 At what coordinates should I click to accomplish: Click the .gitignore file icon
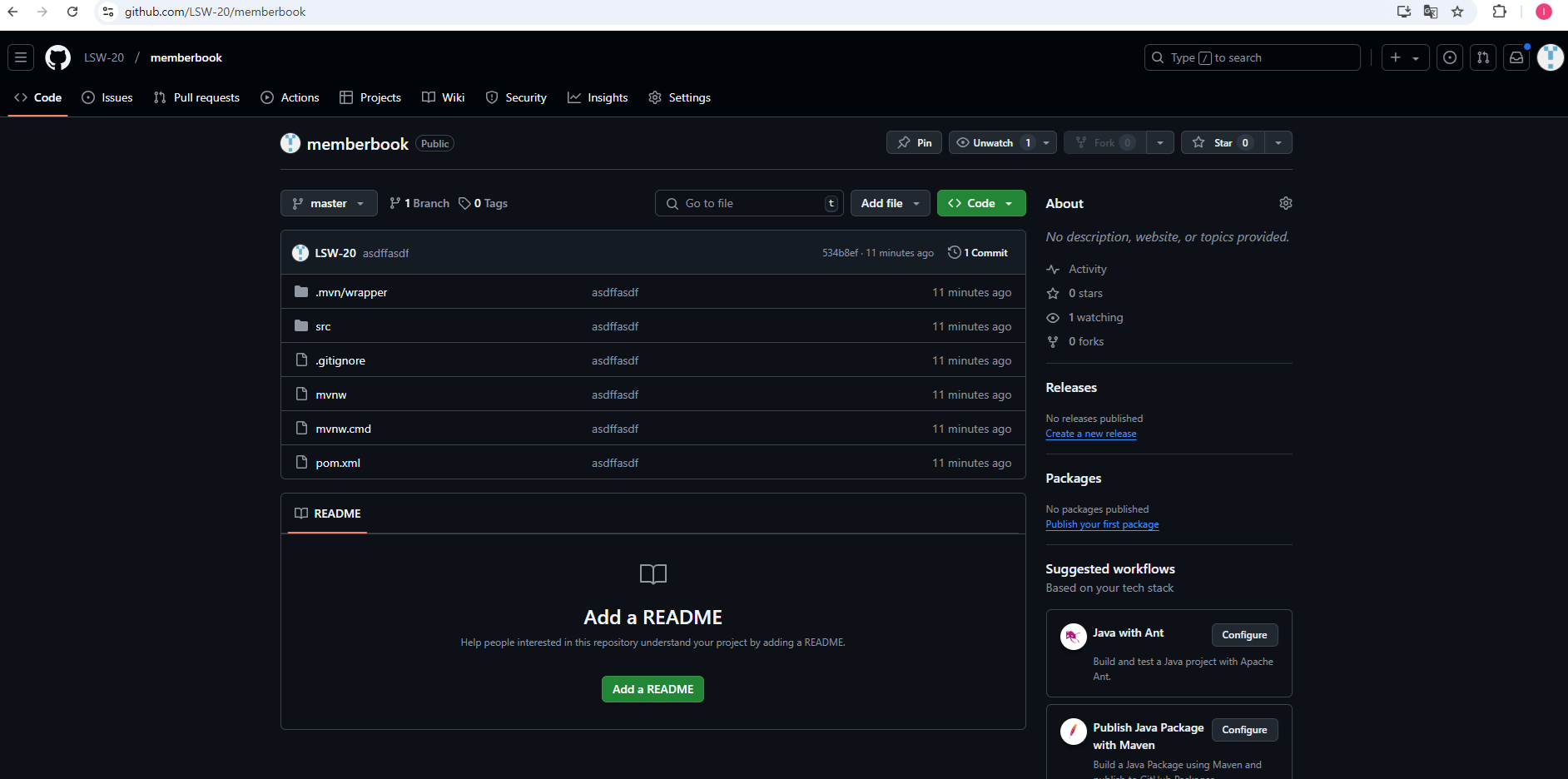click(301, 360)
